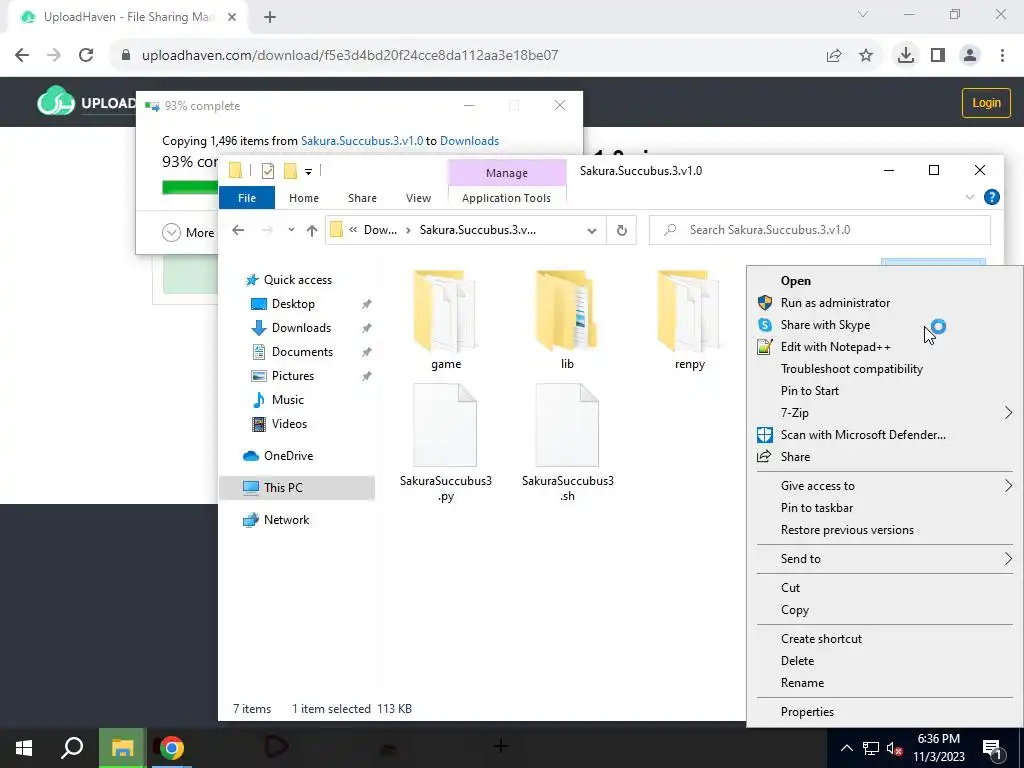Go up one folder level in Explorer
This screenshot has width=1024, height=768.
312,230
